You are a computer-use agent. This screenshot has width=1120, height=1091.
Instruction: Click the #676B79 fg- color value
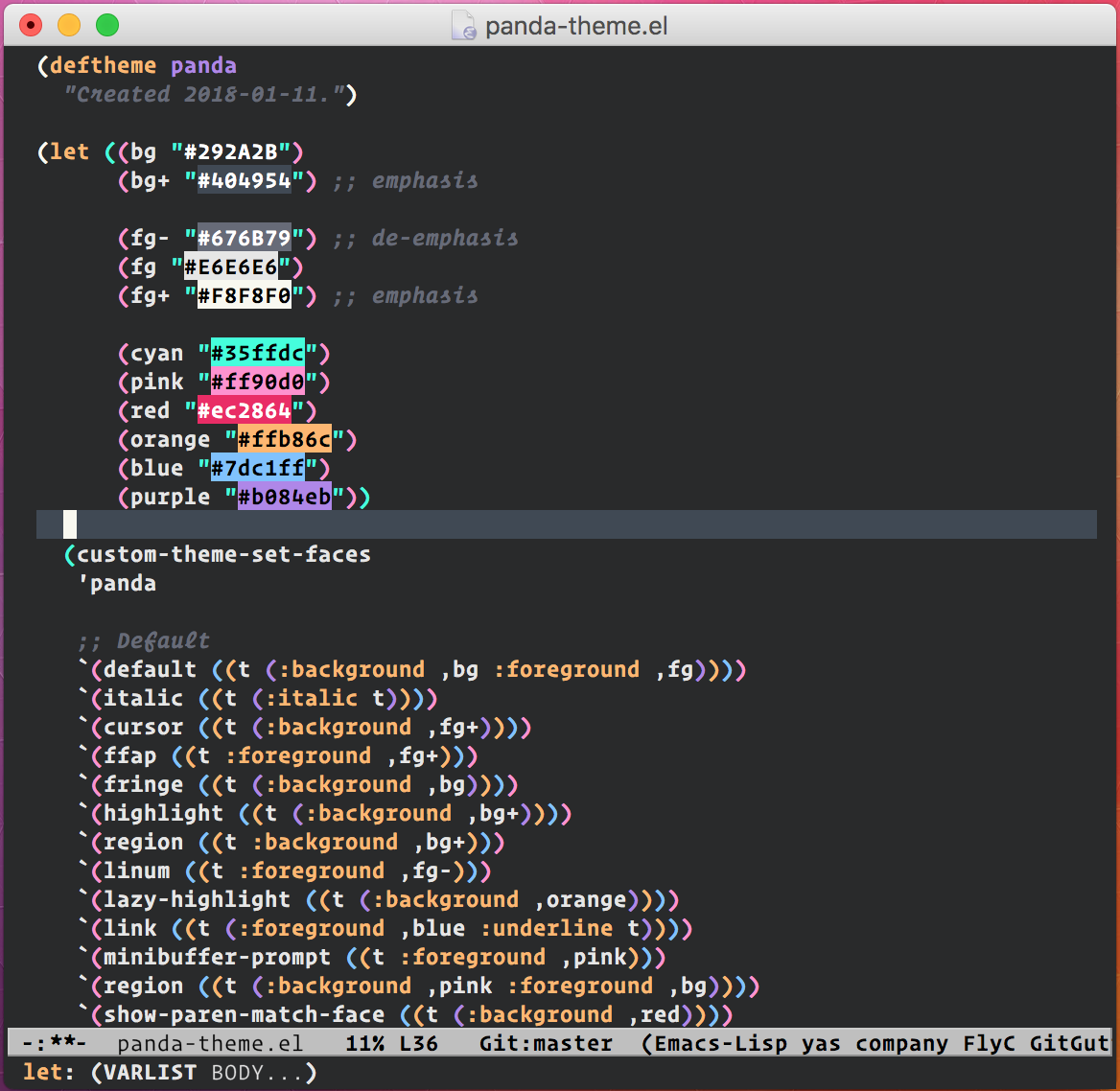[245, 238]
